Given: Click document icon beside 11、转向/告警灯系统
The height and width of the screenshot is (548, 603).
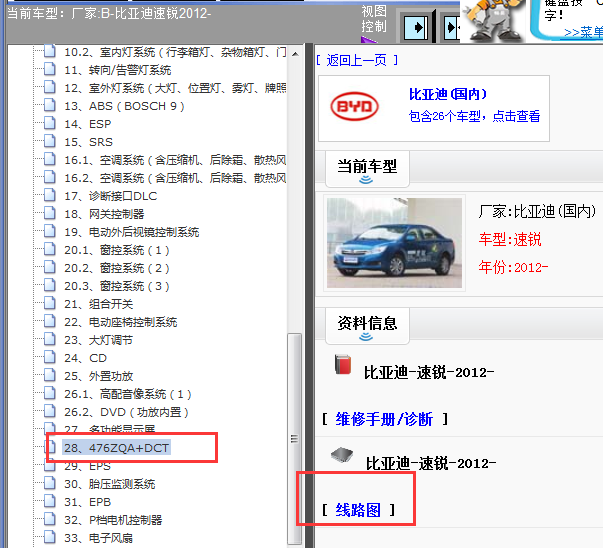Looking at the screenshot, I should coord(50,69).
